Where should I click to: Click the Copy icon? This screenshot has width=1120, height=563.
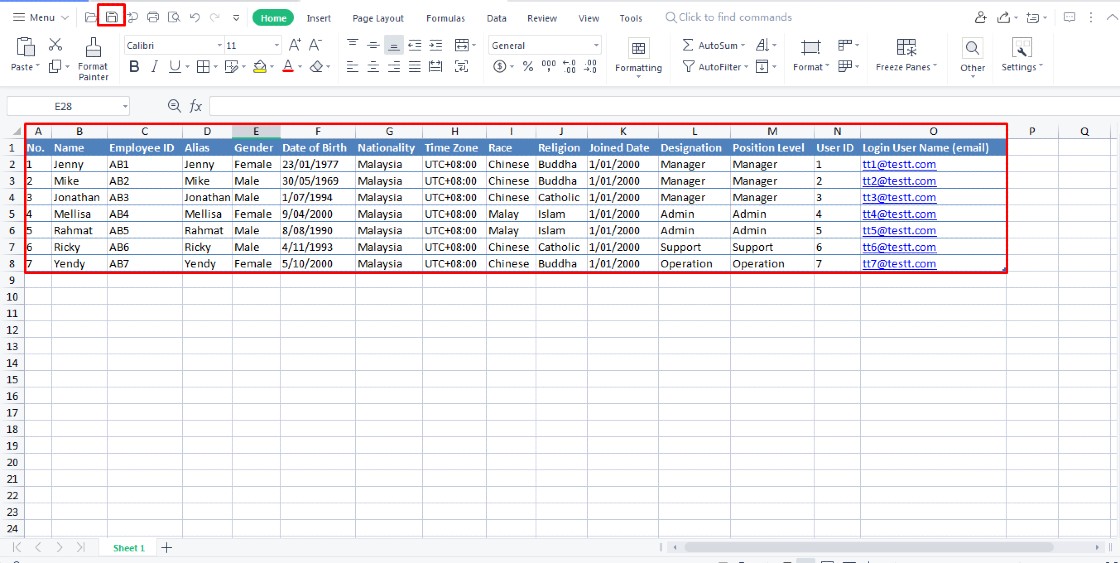pos(54,66)
